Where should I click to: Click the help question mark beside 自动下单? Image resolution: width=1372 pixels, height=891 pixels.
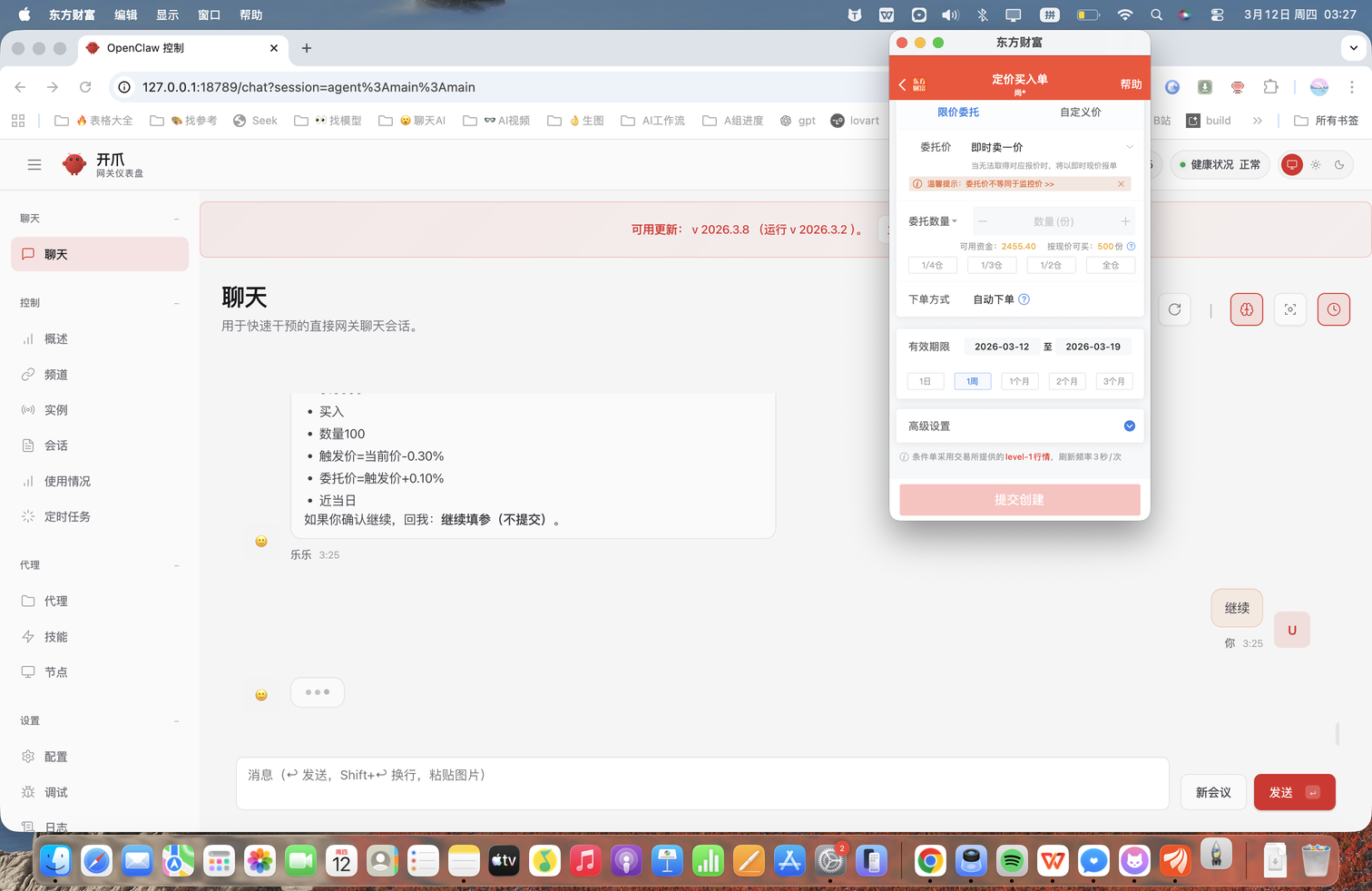click(1024, 299)
